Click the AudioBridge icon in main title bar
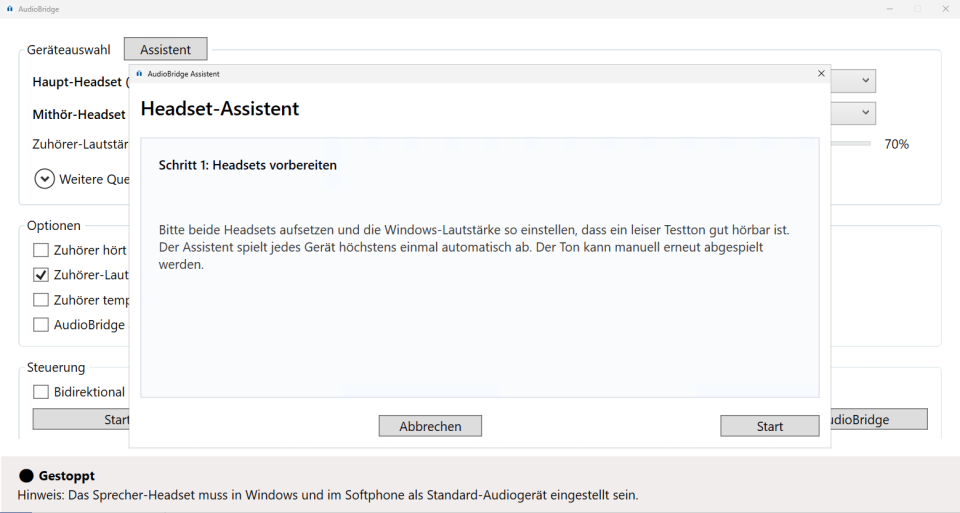 9,9
